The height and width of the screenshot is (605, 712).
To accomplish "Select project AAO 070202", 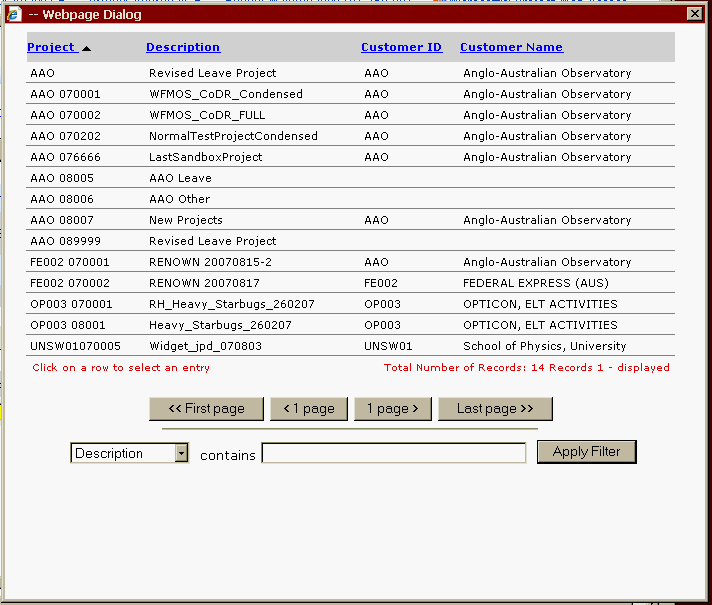I will click(x=350, y=136).
